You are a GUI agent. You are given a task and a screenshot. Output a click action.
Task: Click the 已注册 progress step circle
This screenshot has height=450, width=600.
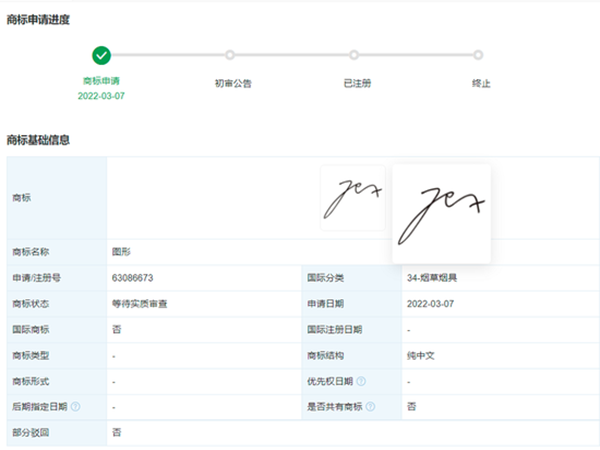tap(355, 56)
